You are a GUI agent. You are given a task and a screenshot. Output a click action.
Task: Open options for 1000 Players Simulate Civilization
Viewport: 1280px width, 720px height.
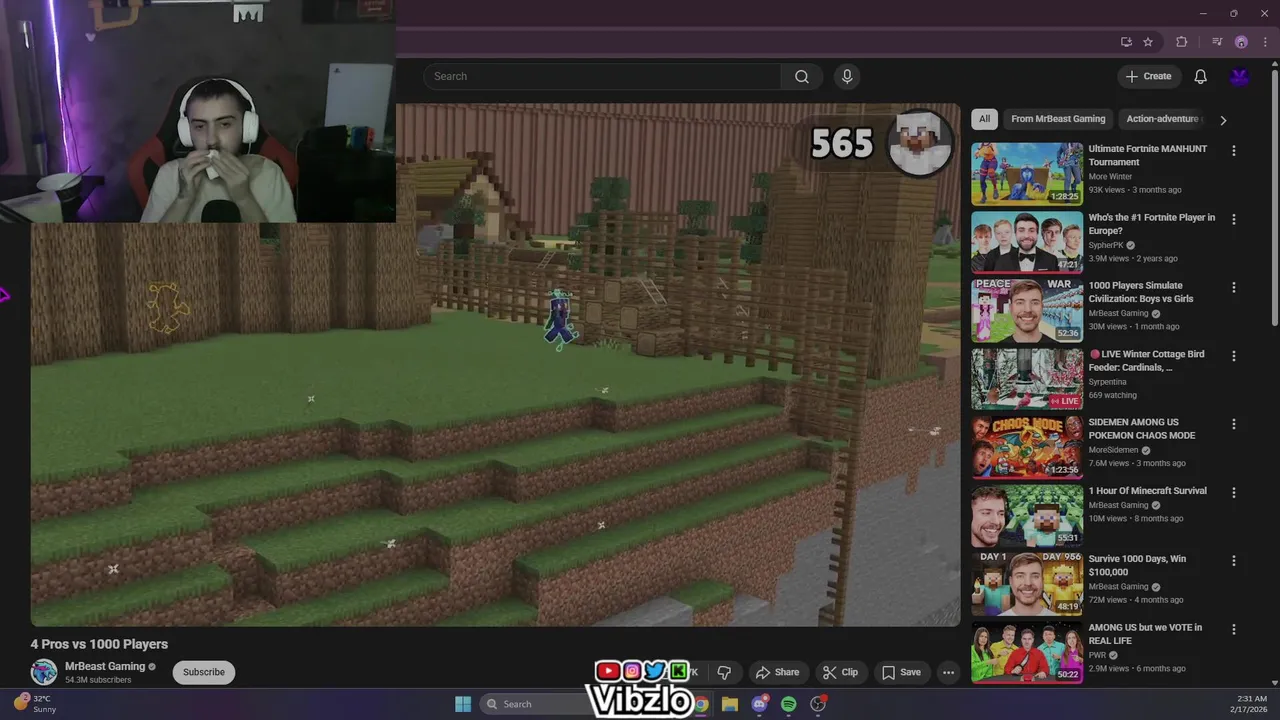[x=1233, y=287]
